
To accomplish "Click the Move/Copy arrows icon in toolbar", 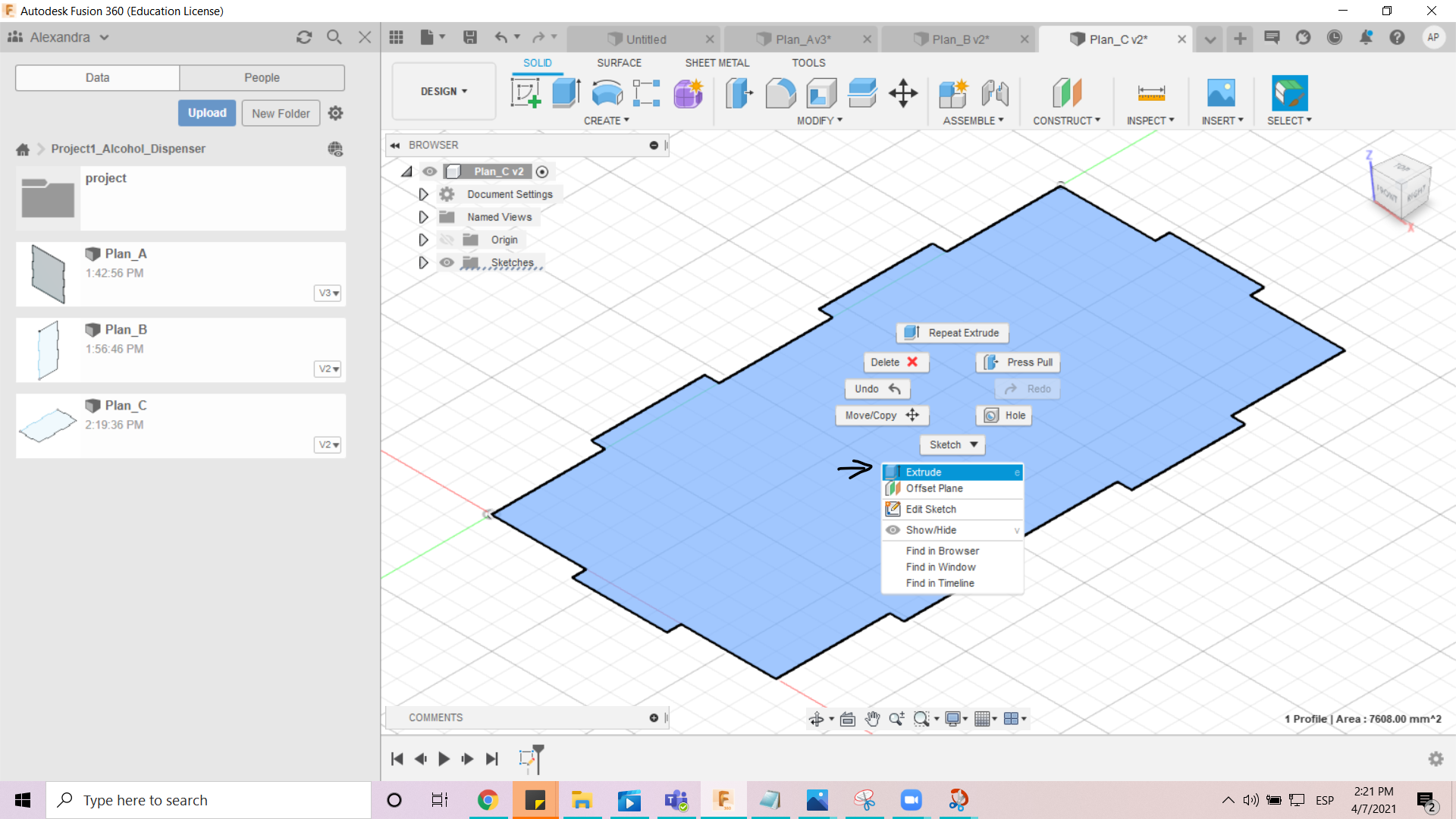I will [903, 93].
